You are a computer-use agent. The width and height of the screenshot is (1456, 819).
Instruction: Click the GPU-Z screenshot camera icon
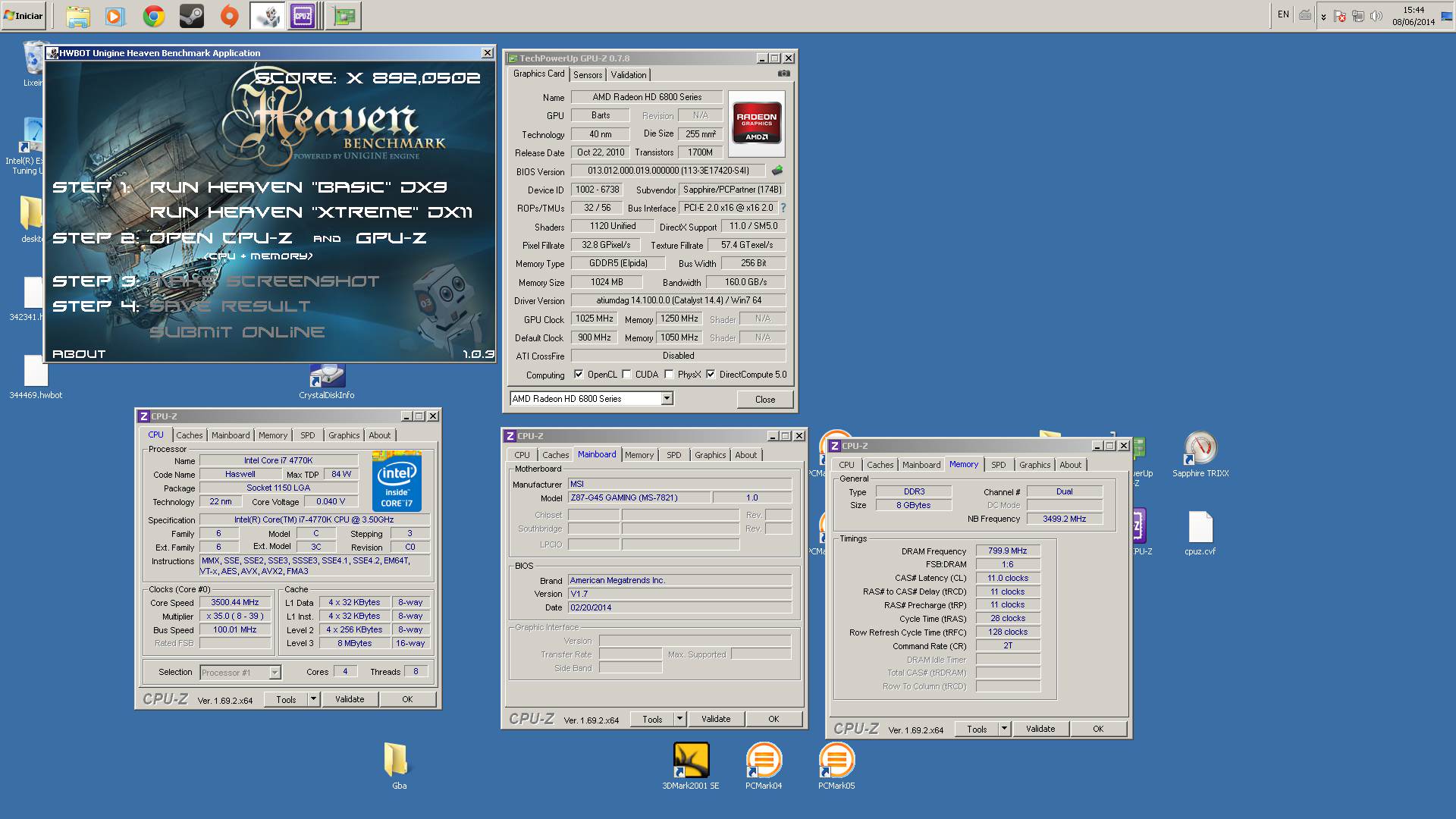(783, 74)
